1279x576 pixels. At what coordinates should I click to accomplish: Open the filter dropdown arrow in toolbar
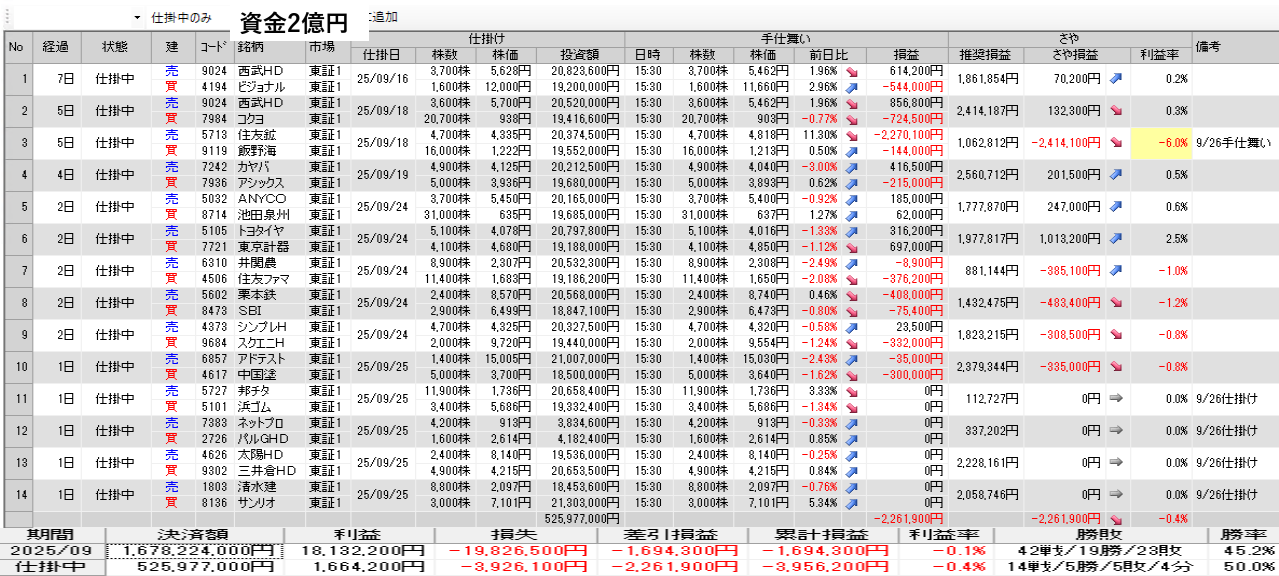click(137, 18)
